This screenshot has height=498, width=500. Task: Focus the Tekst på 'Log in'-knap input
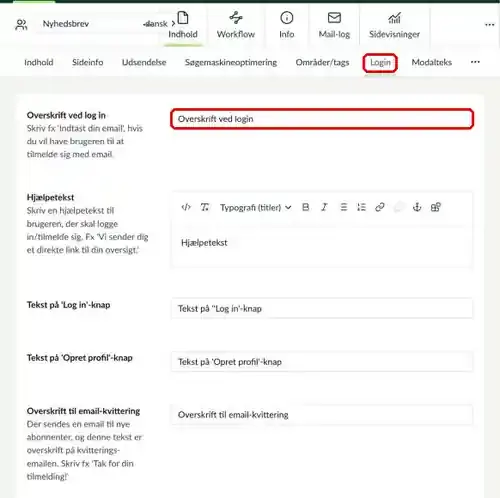pyautogui.click(x=322, y=308)
